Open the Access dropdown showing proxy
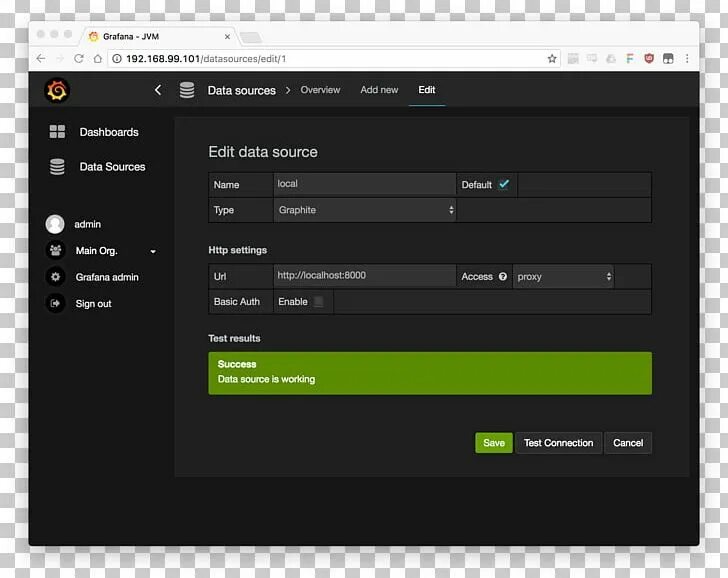The width and height of the screenshot is (728, 578). tap(563, 277)
